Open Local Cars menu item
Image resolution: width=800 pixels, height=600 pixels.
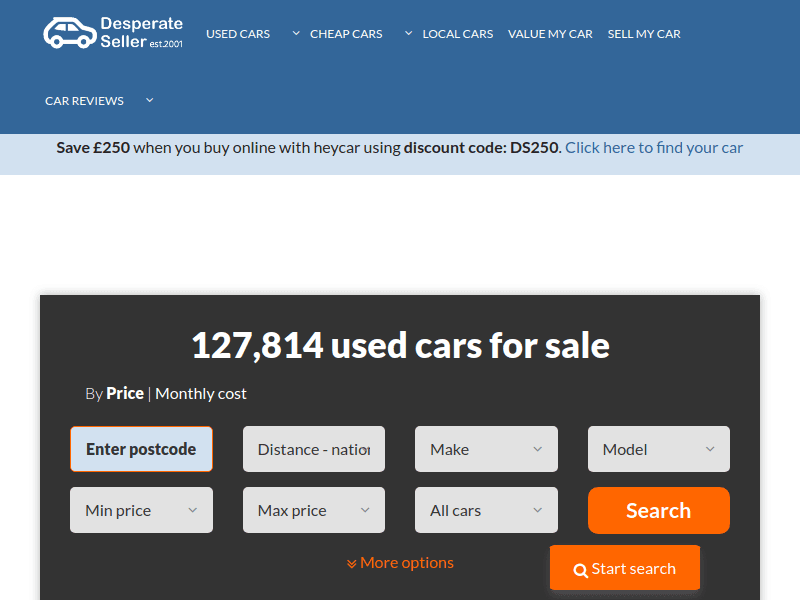pos(457,34)
